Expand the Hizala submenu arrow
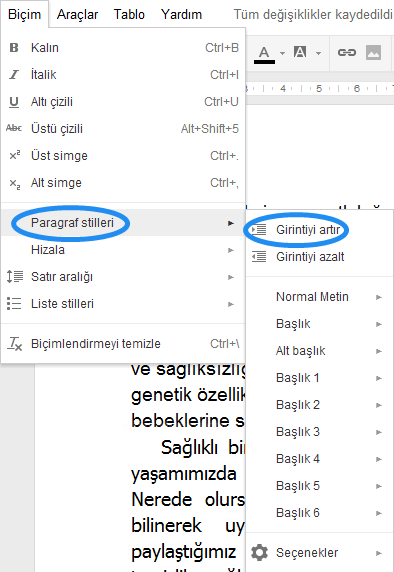The width and height of the screenshot is (394, 572). 231,250
